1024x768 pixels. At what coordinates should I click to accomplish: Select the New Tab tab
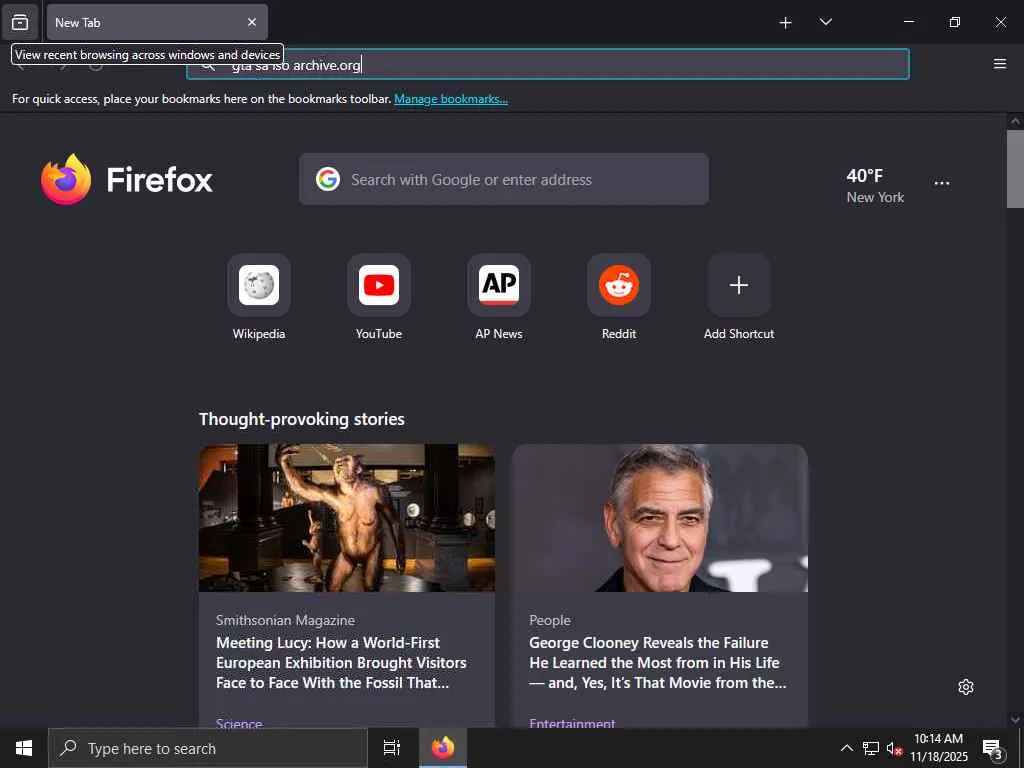click(157, 22)
